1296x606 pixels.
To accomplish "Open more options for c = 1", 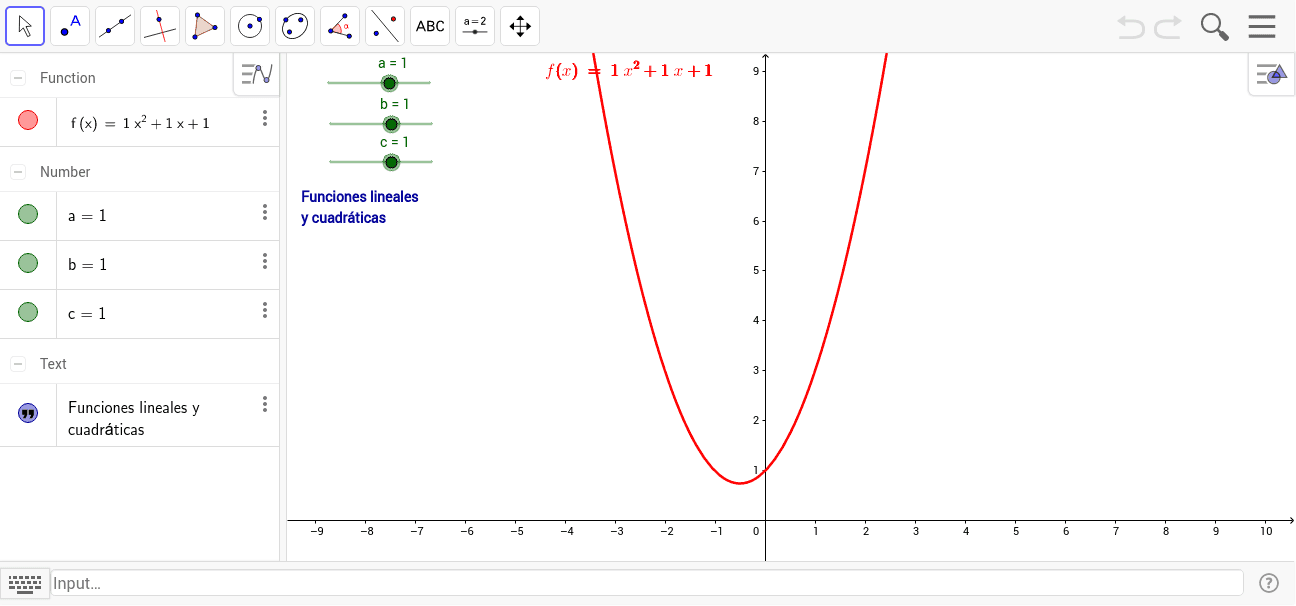I will (265, 310).
